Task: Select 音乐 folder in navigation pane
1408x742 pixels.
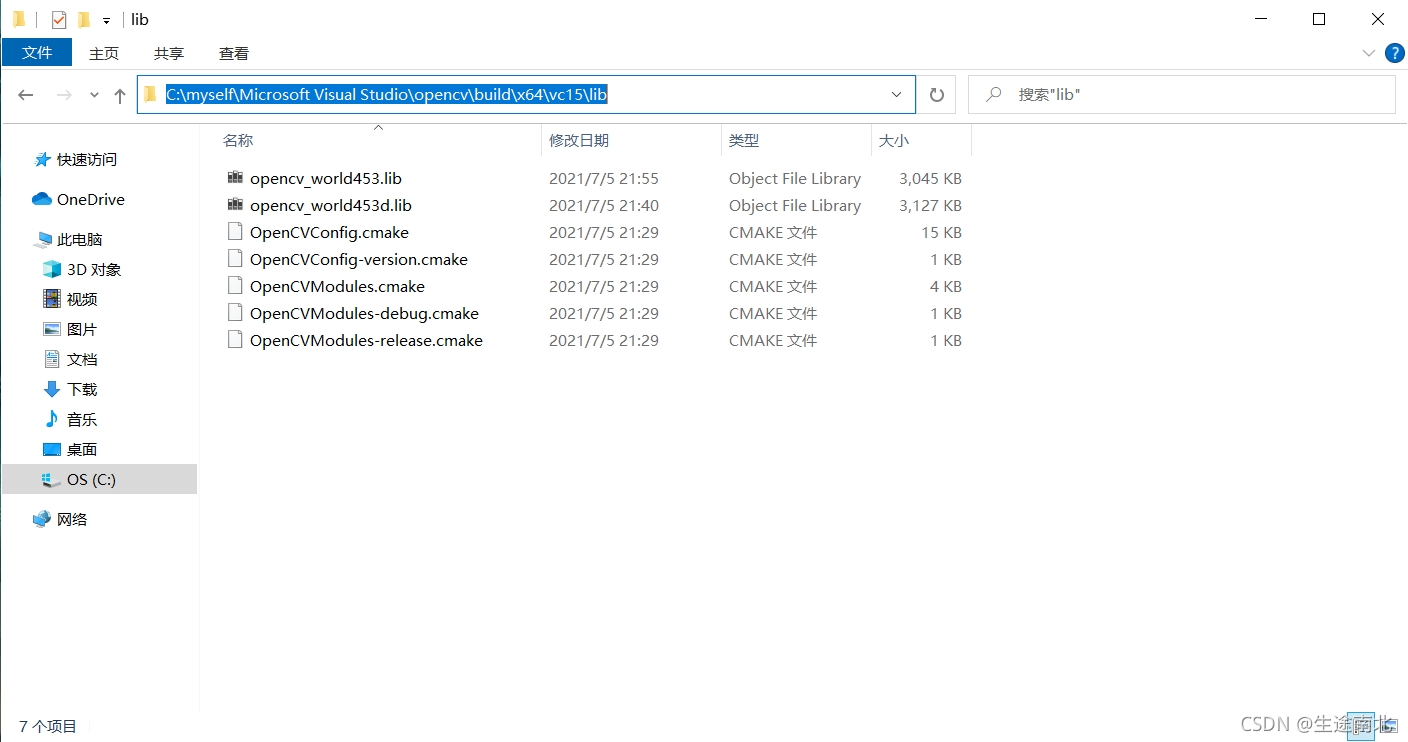Action: coord(81,420)
